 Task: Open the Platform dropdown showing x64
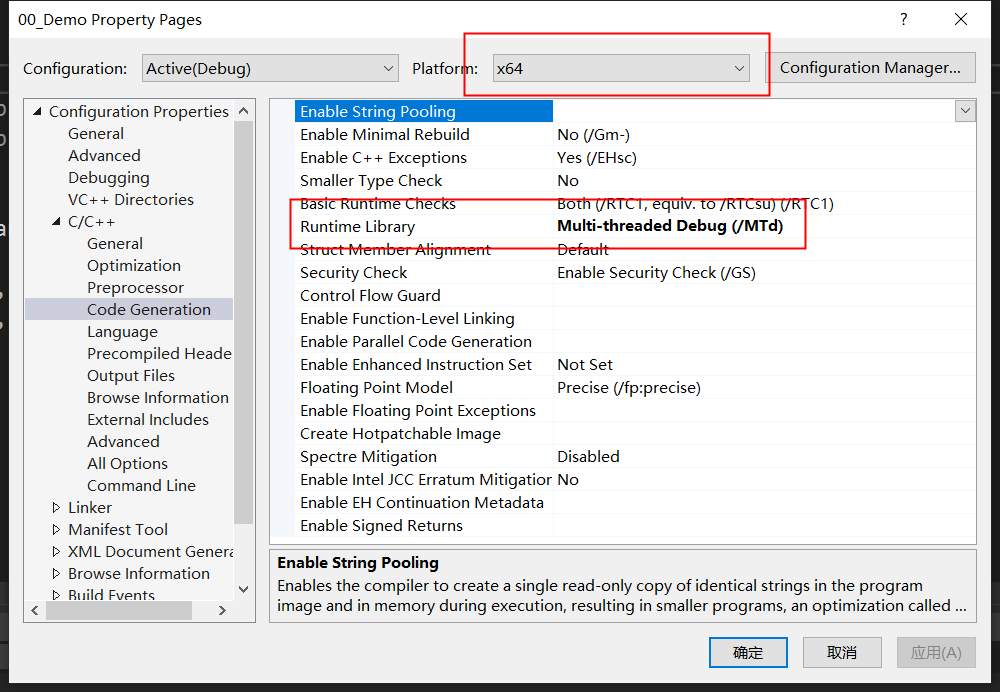tap(621, 68)
